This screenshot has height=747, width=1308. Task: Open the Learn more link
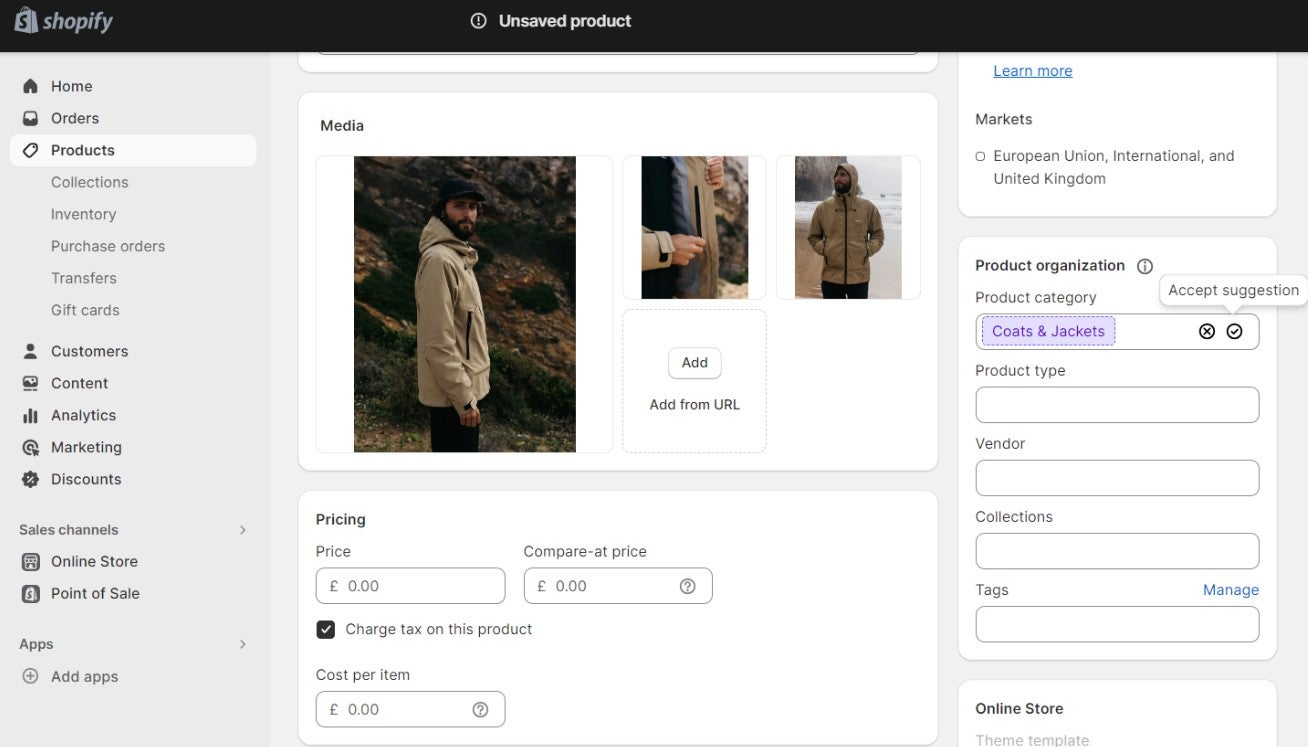(1032, 70)
